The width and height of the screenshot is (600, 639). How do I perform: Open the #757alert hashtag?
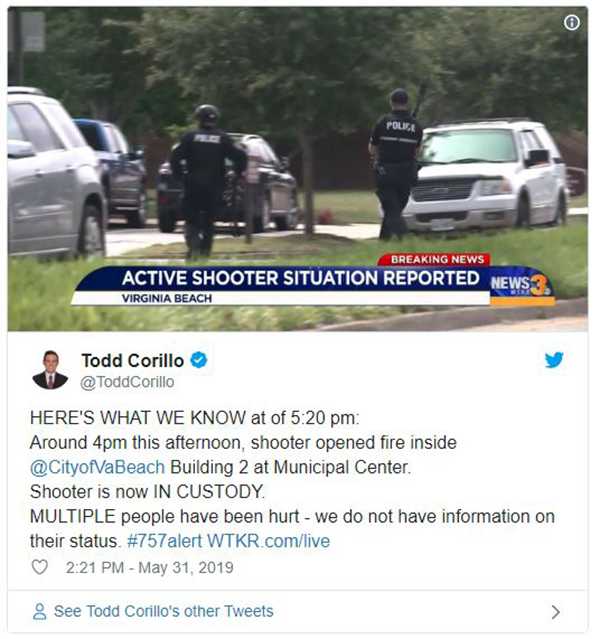[164, 541]
